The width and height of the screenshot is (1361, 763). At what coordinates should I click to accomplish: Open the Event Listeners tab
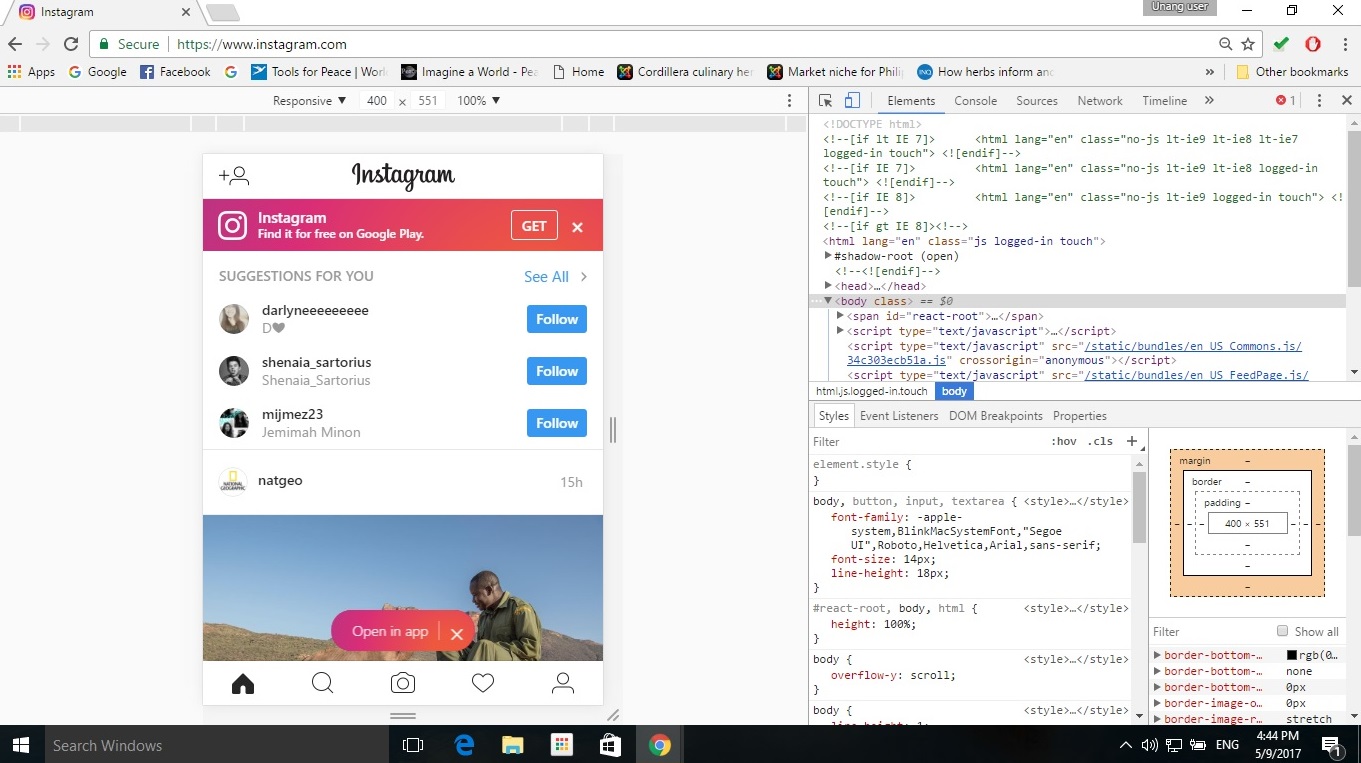(899, 416)
